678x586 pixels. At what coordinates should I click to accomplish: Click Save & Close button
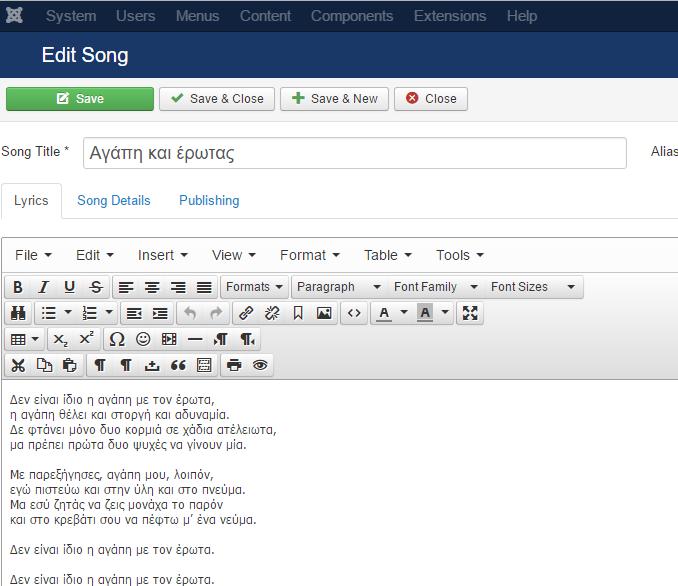[x=217, y=99]
